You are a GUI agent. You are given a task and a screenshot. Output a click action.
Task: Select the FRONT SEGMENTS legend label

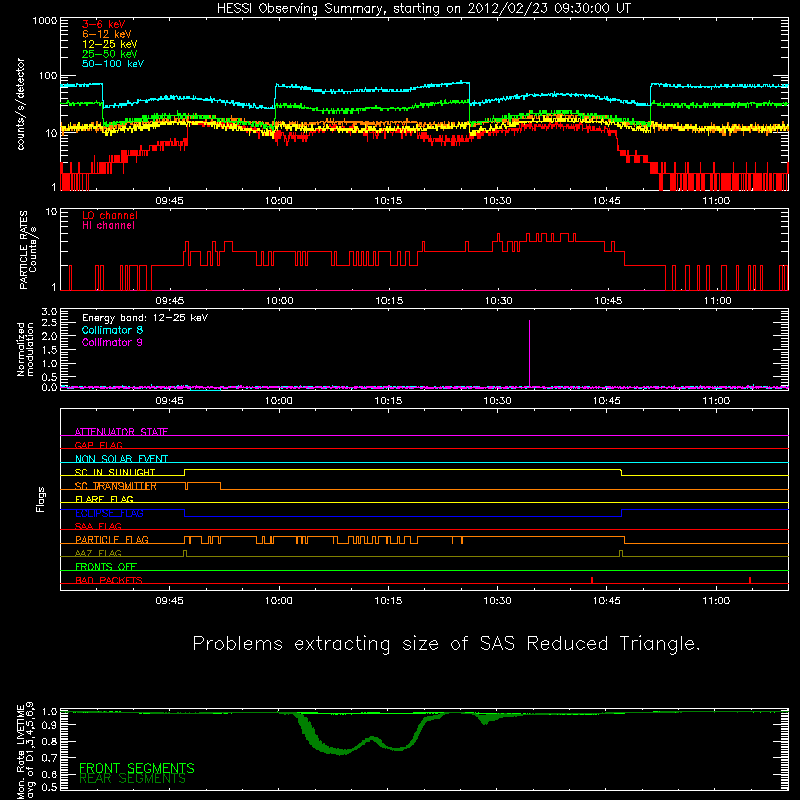tap(137, 768)
